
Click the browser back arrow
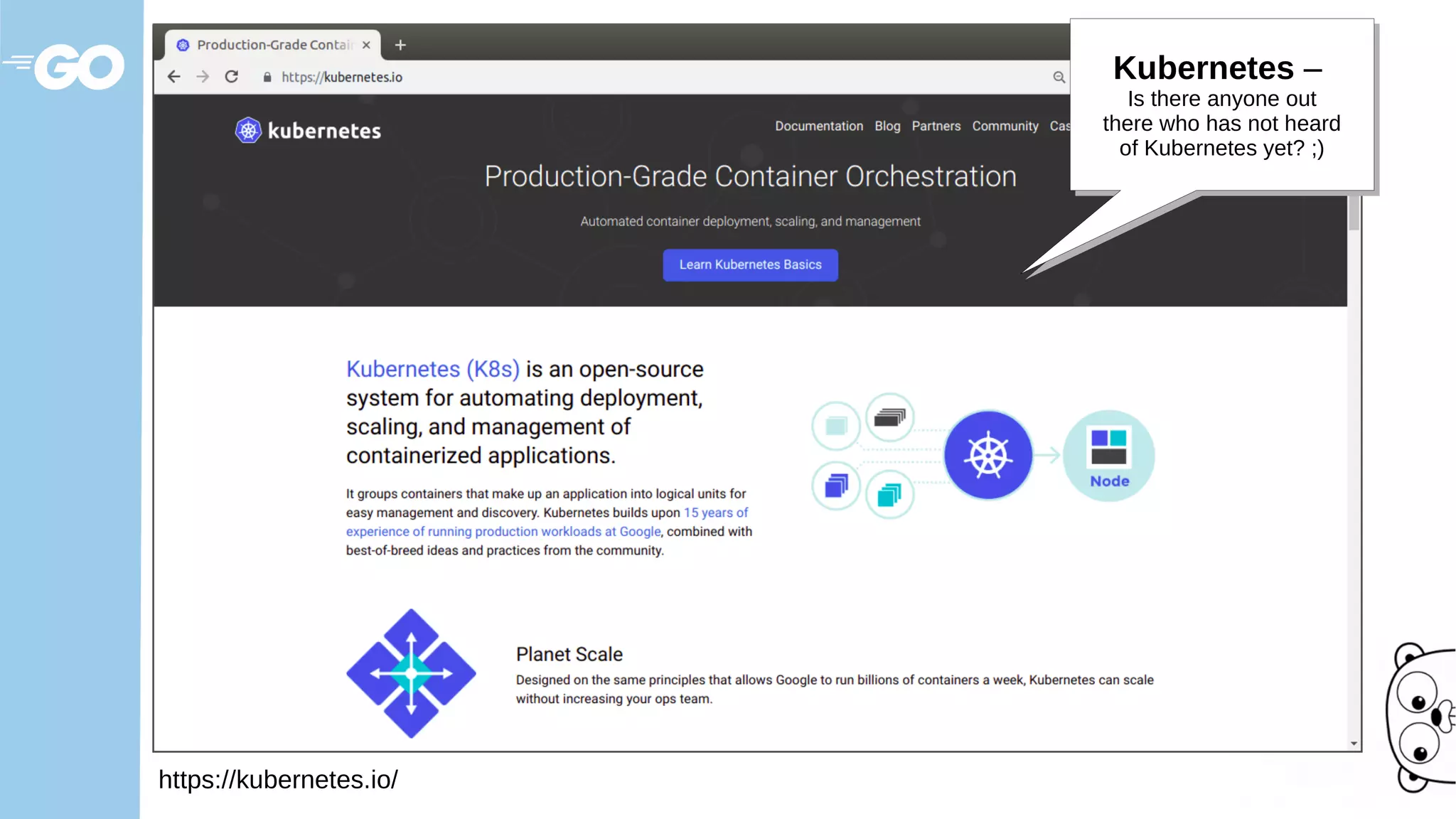point(174,77)
